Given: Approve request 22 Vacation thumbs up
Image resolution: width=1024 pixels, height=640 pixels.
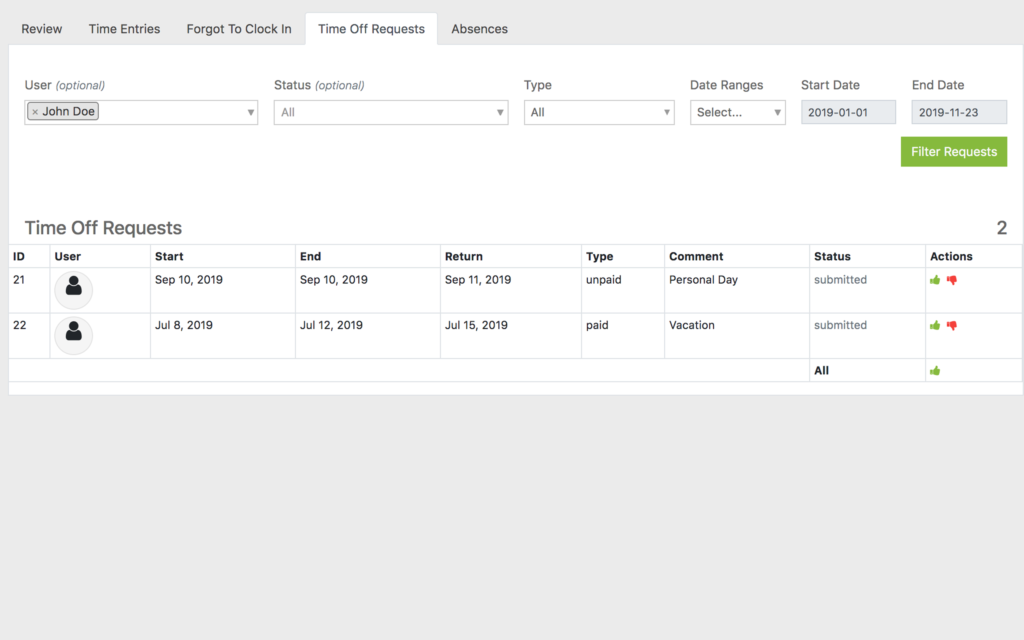Looking at the screenshot, I should (x=935, y=325).
